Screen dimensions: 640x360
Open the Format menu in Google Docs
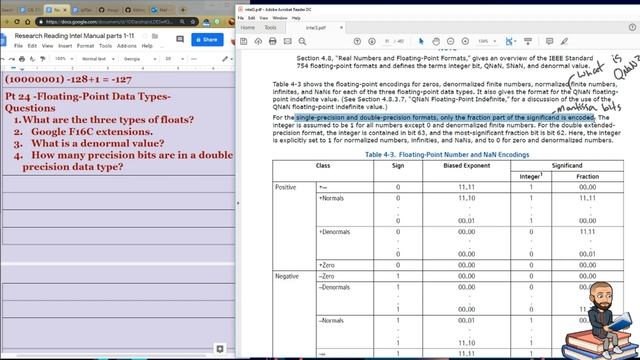[85, 46]
